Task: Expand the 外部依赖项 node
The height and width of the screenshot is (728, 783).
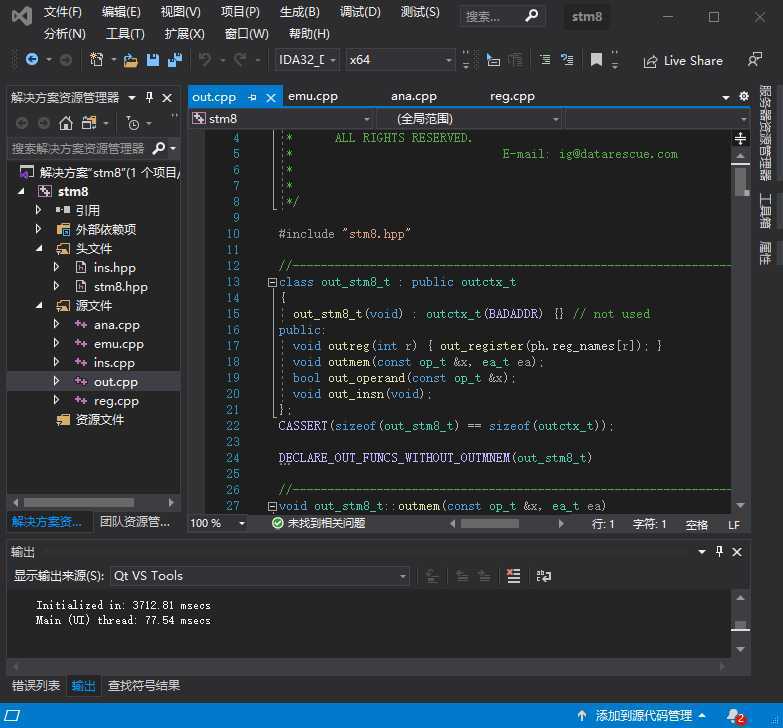Action: click(x=38, y=229)
